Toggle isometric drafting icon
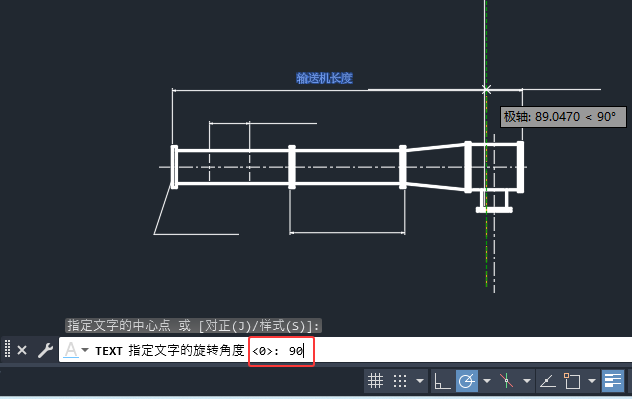632x399 pixels. [x=507, y=380]
